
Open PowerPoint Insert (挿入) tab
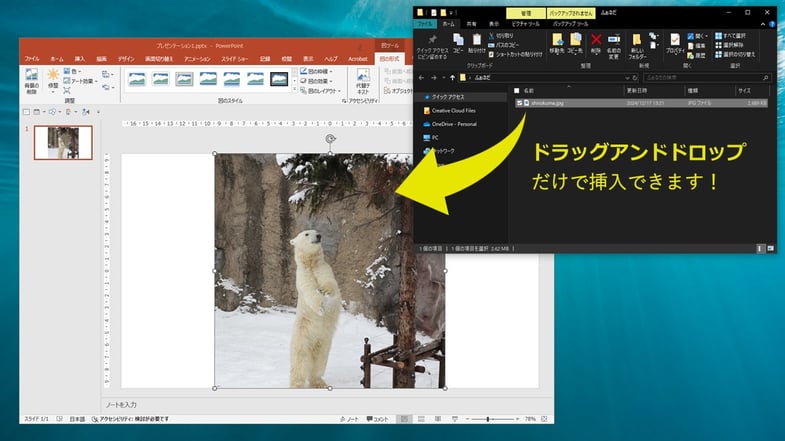(80, 59)
